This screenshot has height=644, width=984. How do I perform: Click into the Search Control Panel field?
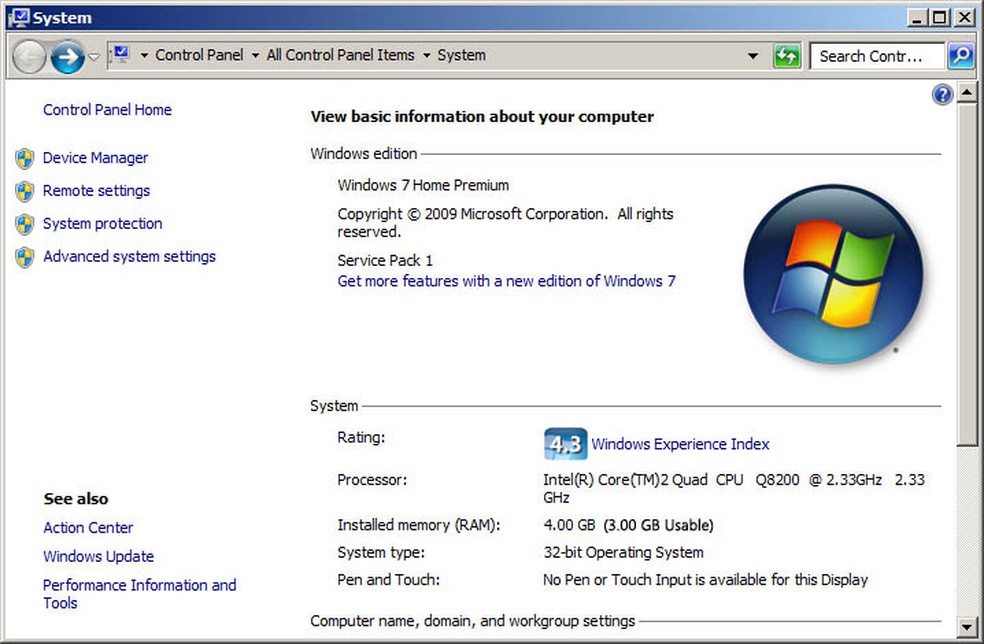click(x=877, y=56)
